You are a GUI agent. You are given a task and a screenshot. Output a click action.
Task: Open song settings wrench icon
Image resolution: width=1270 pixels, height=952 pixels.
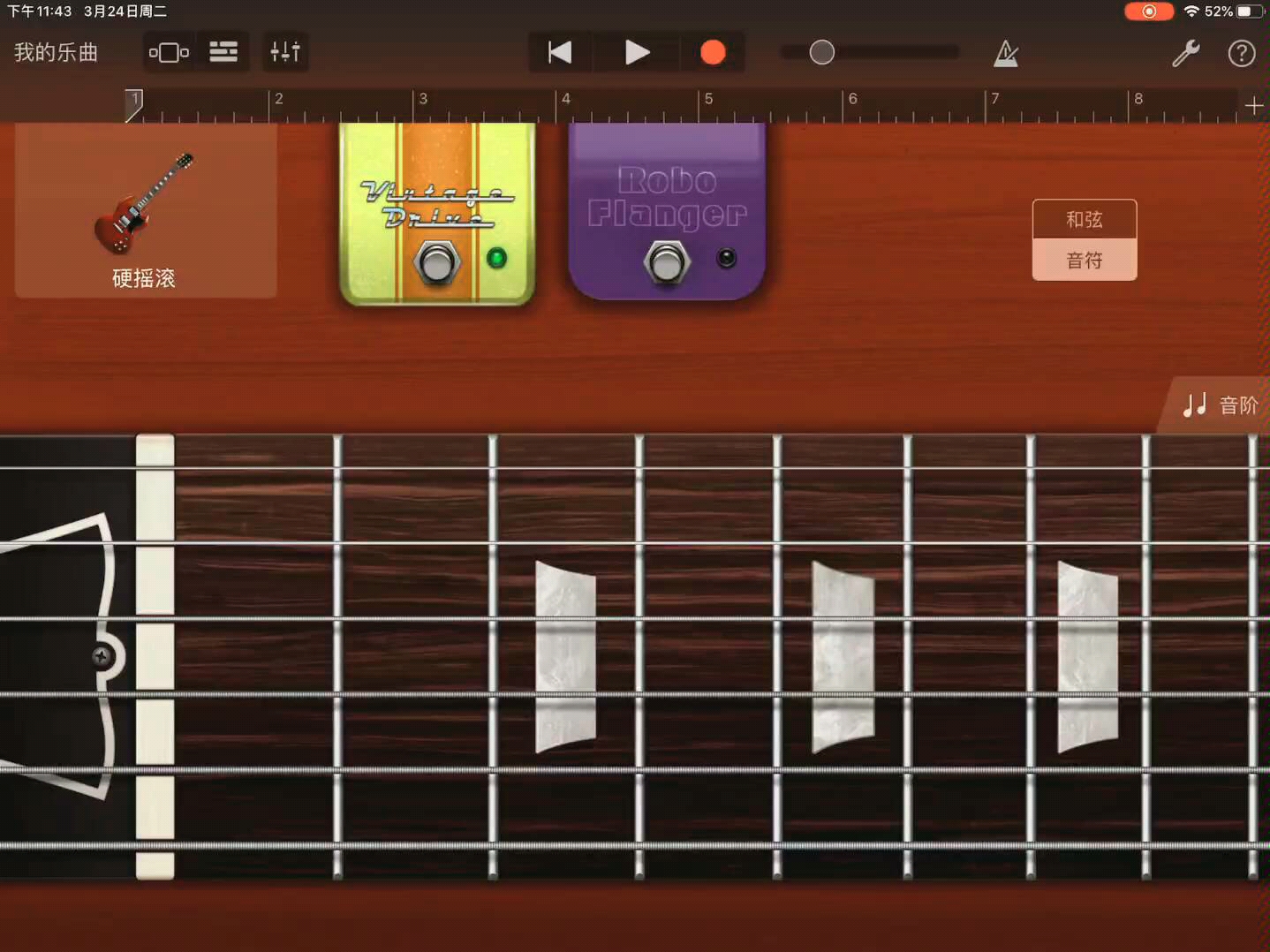pos(1185,53)
